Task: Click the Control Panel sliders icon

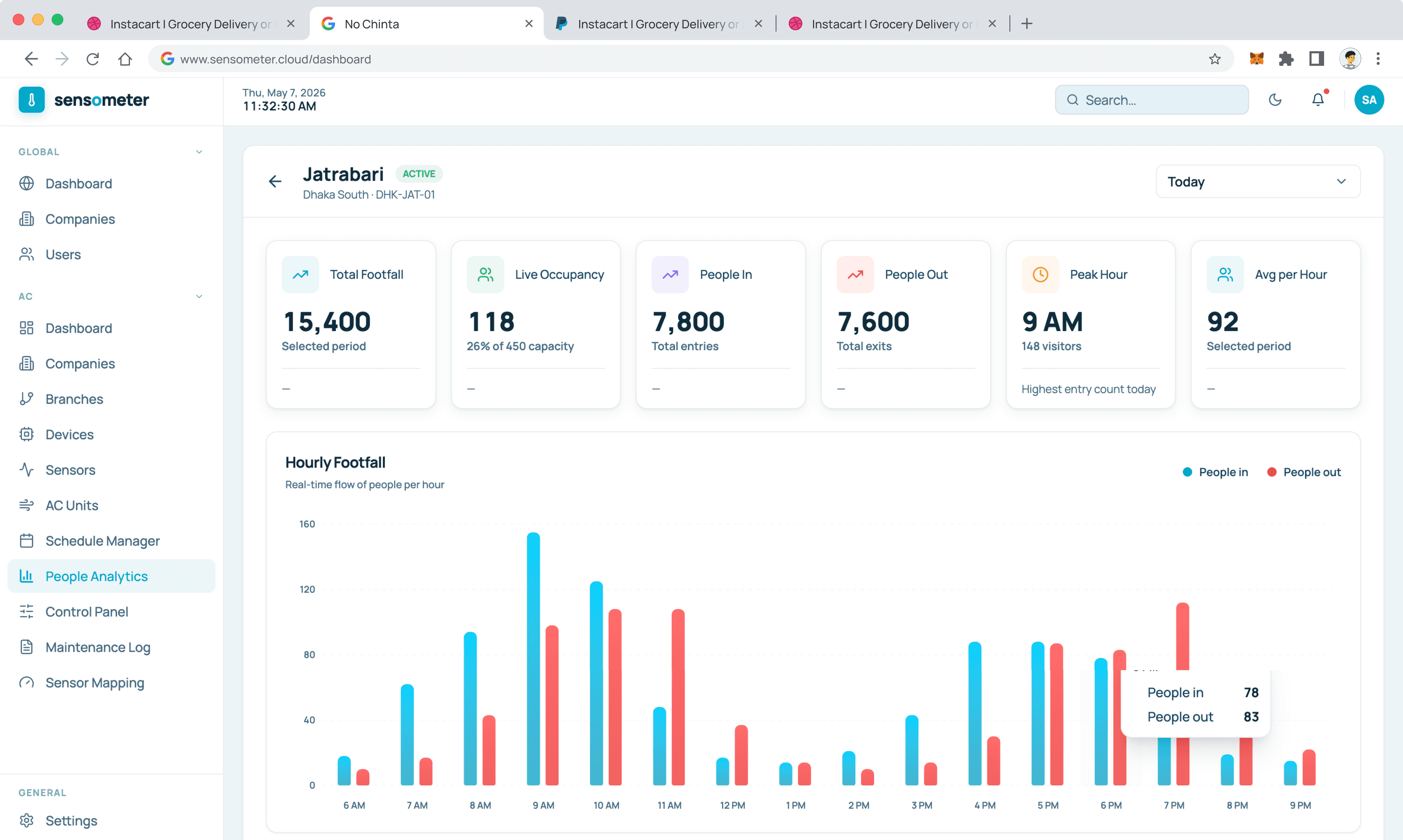Action: 27,612
